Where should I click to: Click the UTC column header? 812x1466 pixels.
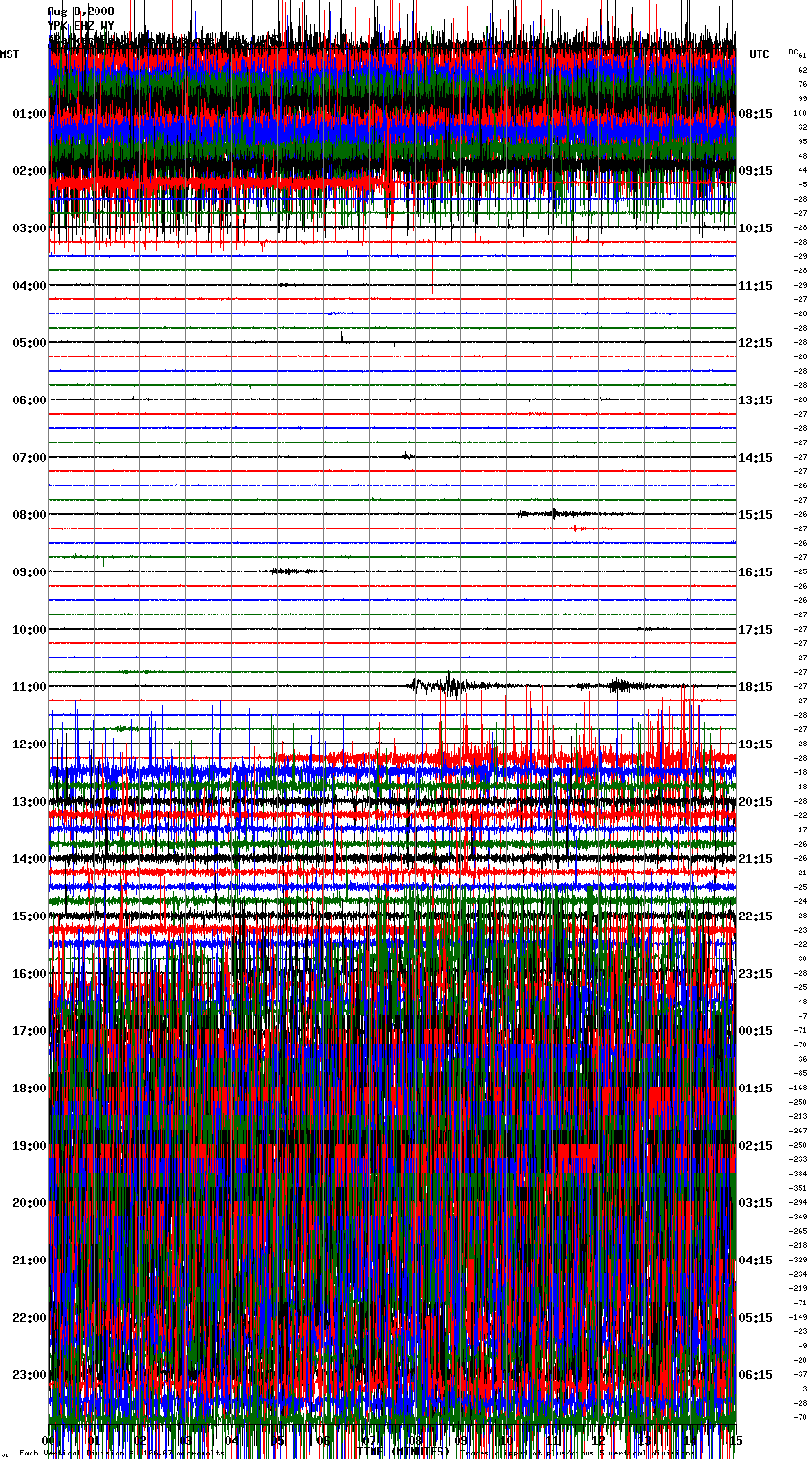tap(759, 54)
